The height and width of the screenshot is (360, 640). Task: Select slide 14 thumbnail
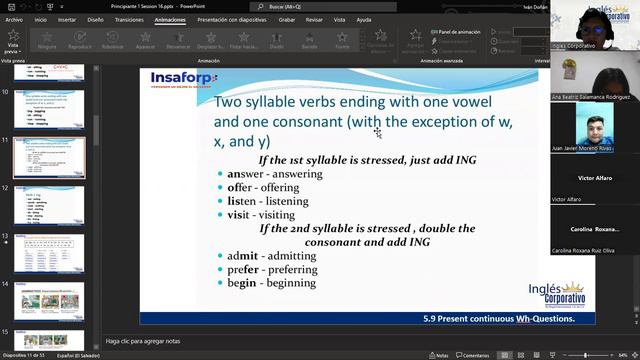coord(49,301)
